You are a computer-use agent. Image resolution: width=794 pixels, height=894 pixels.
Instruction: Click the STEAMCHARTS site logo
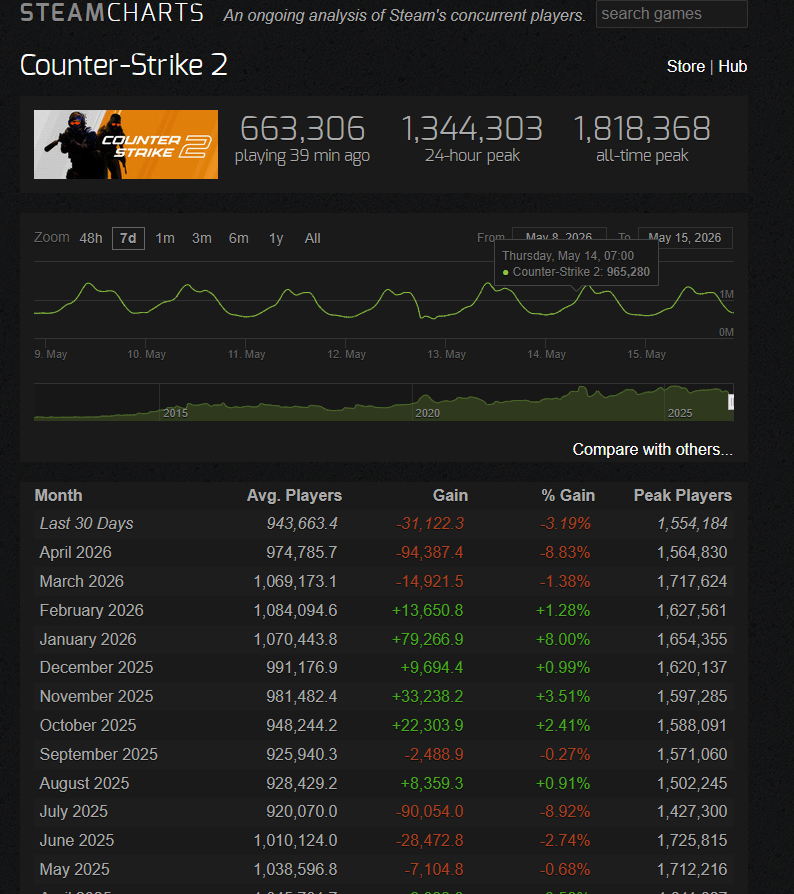(x=112, y=13)
